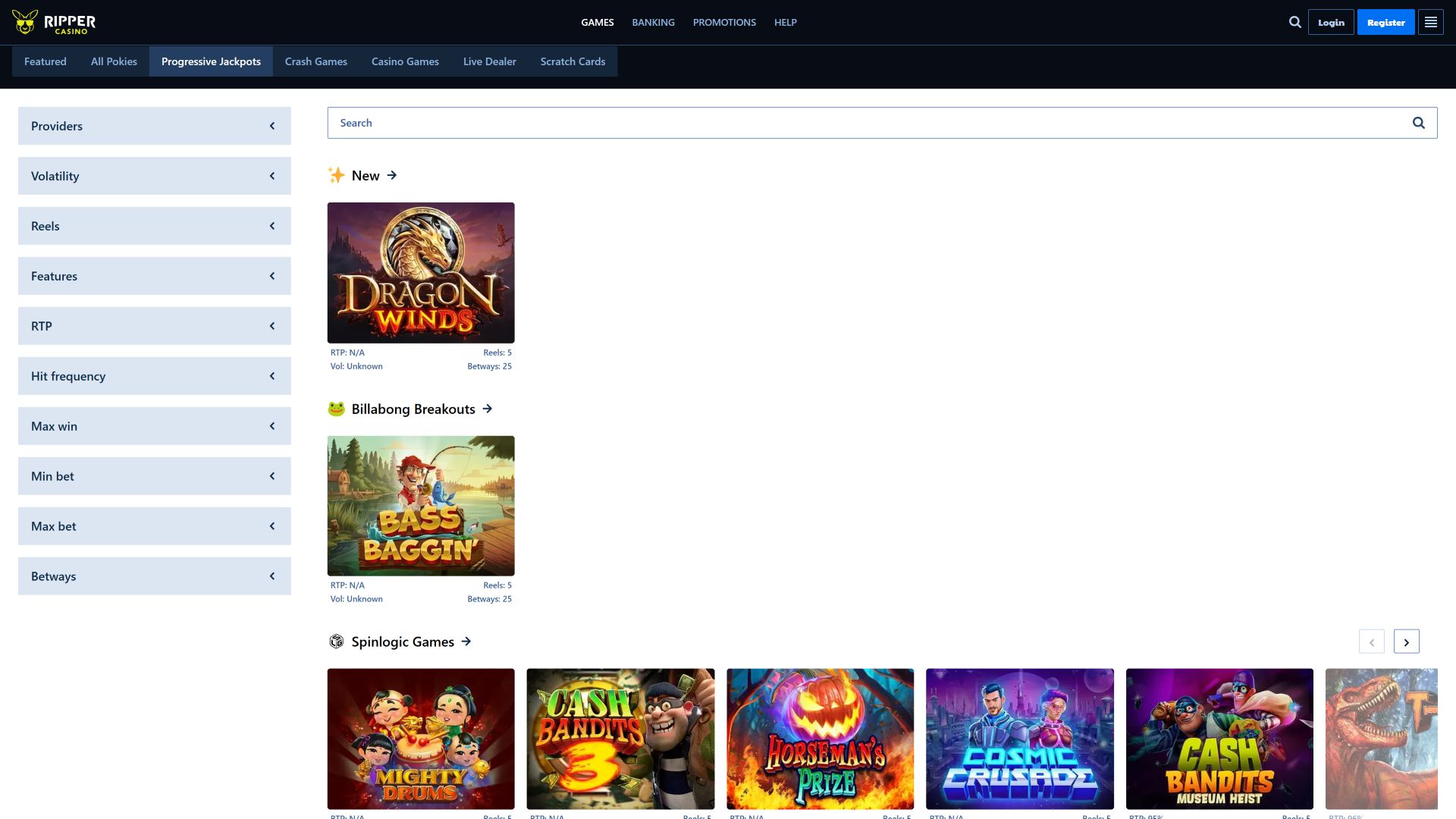
Task: Open the Cash Bandits 3 game thumbnail
Action: [620, 739]
